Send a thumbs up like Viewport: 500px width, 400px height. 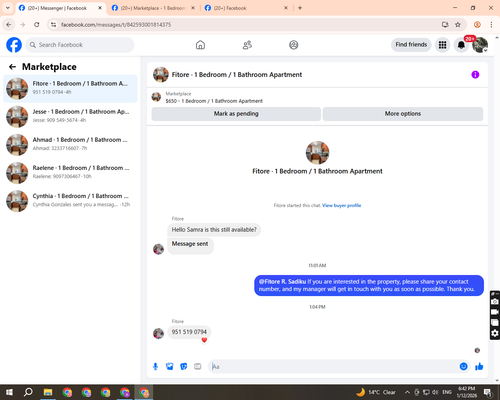[x=479, y=366]
